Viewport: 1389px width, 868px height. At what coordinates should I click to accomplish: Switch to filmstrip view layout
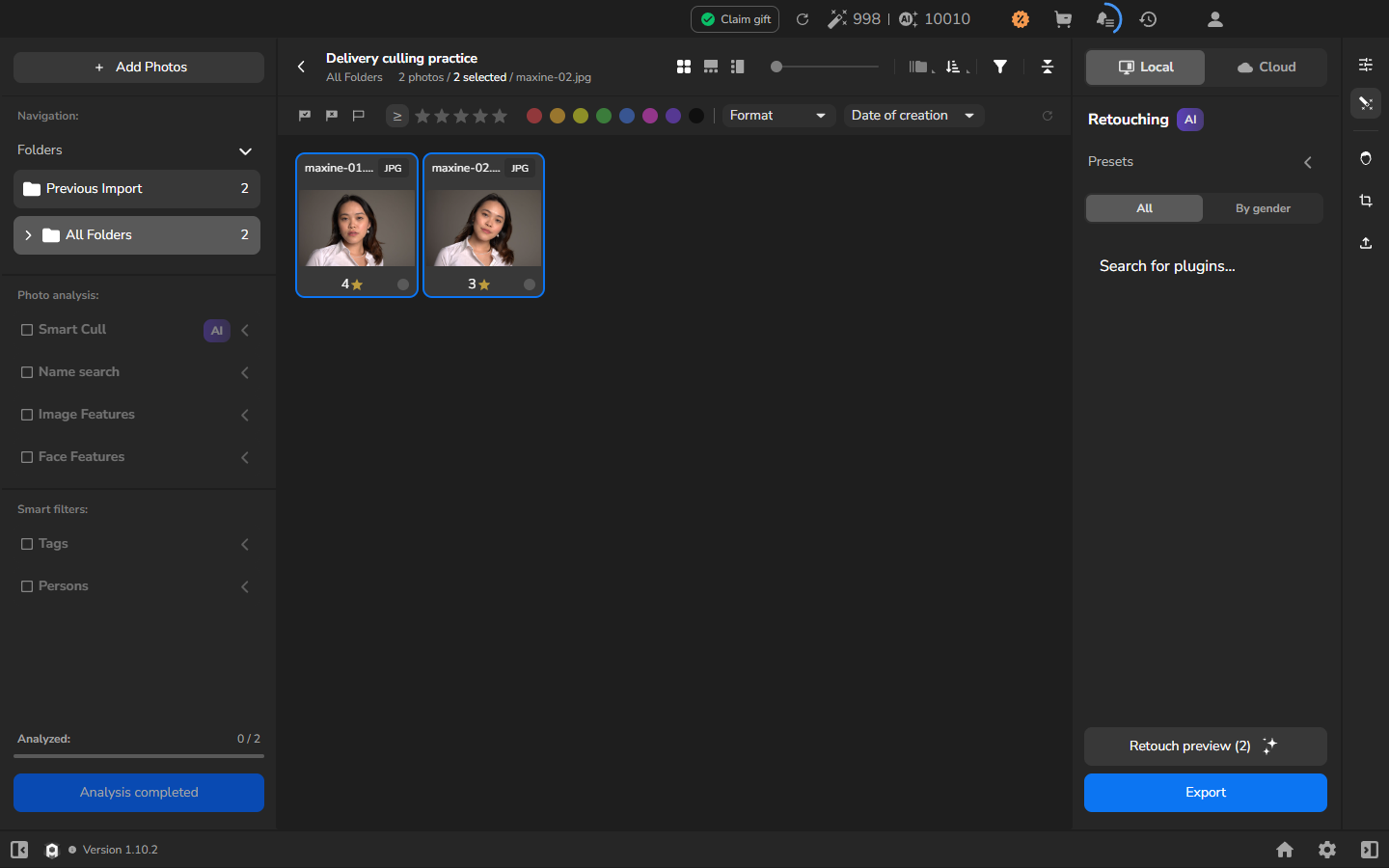pos(711,67)
